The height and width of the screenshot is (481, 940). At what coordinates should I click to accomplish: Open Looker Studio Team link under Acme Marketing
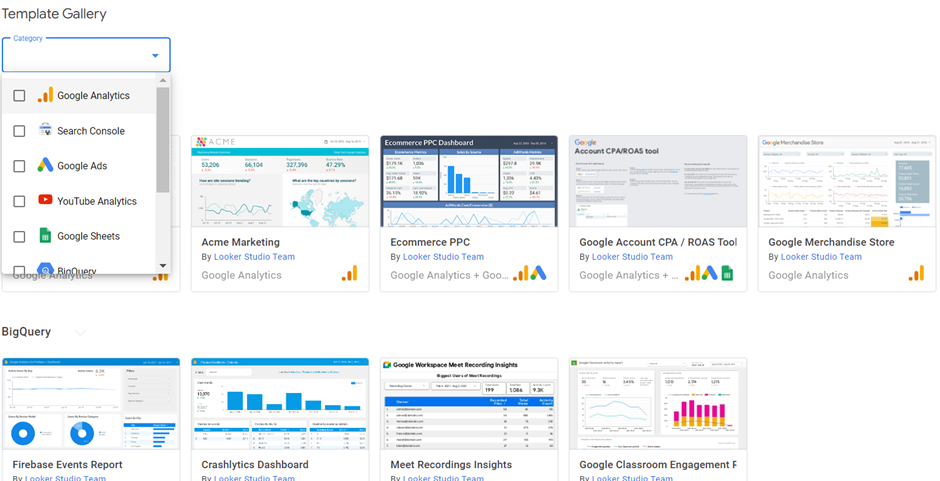coord(248,257)
